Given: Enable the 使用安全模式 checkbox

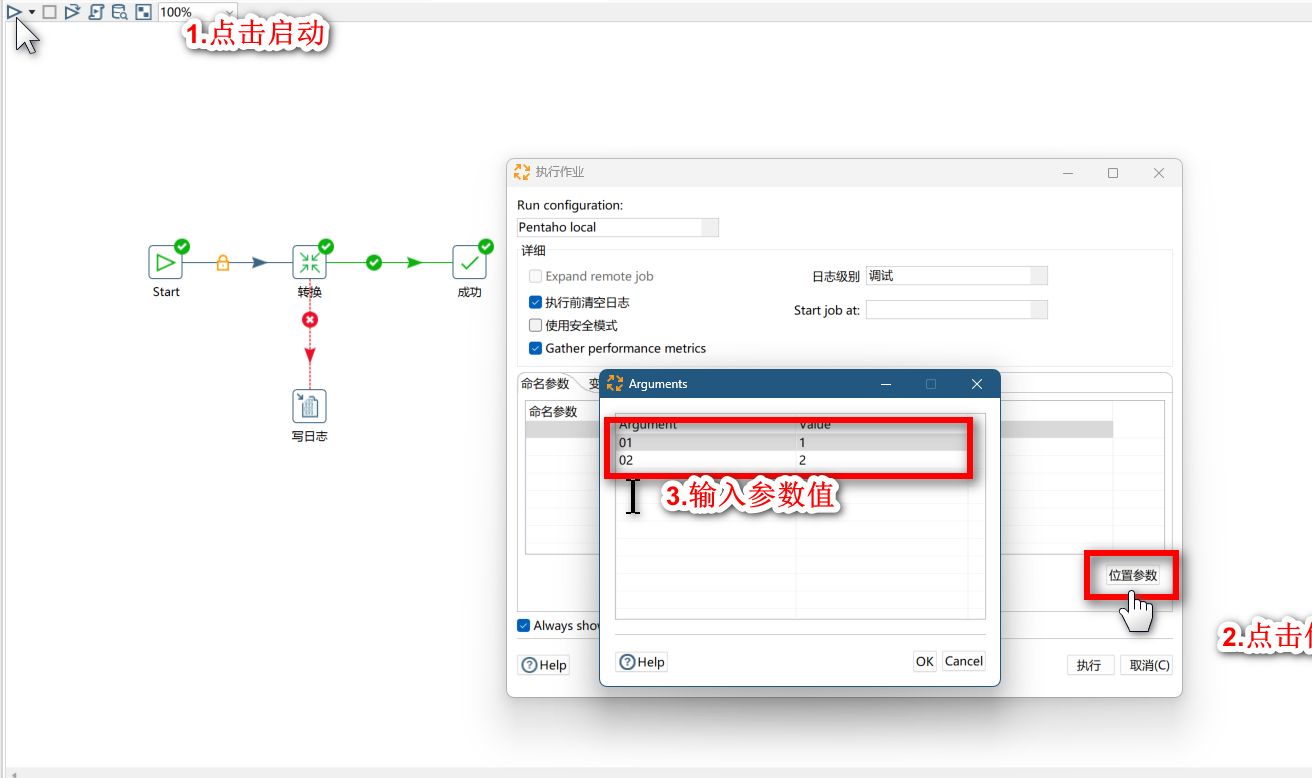Looking at the screenshot, I should point(536,325).
